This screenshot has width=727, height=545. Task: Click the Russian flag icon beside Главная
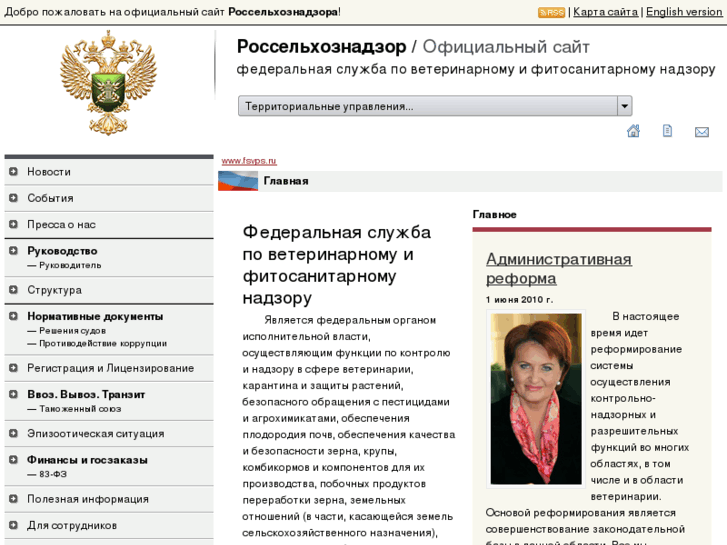pyautogui.click(x=238, y=181)
